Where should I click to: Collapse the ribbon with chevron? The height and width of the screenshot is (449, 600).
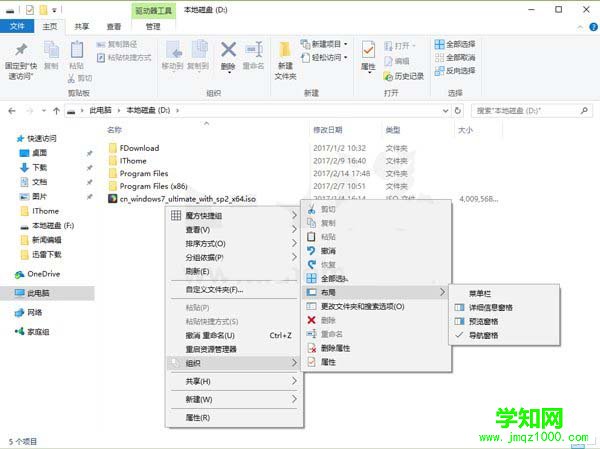coord(580,27)
